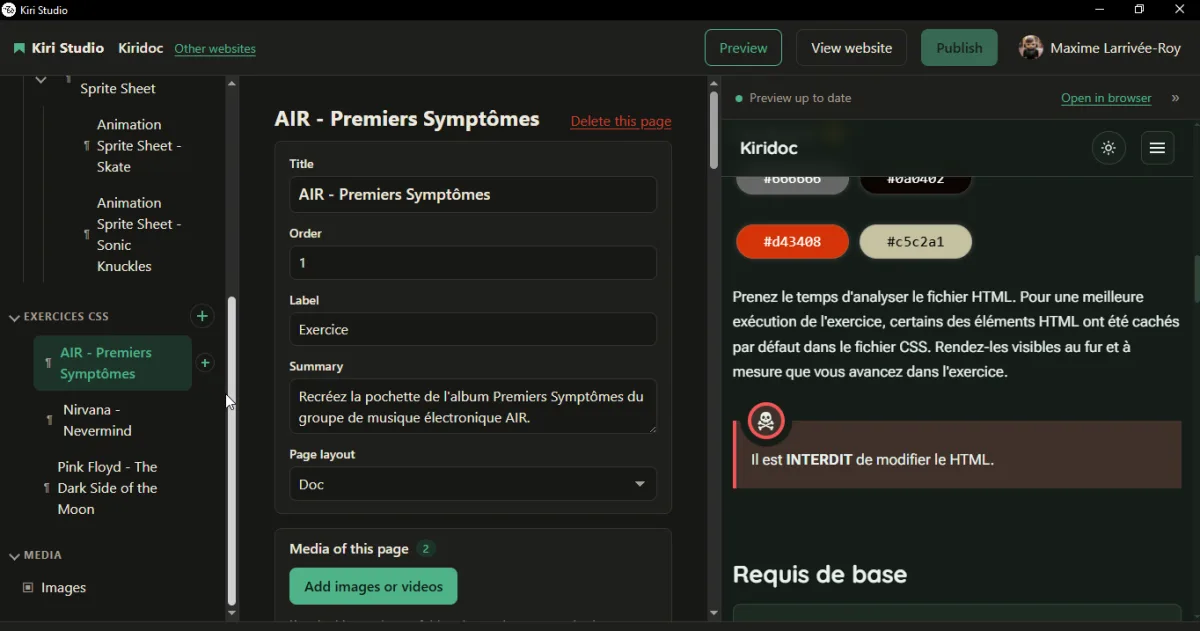Click the paragraph icon beside Pink Floyd page
The image size is (1200, 631).
pos(46,488)
